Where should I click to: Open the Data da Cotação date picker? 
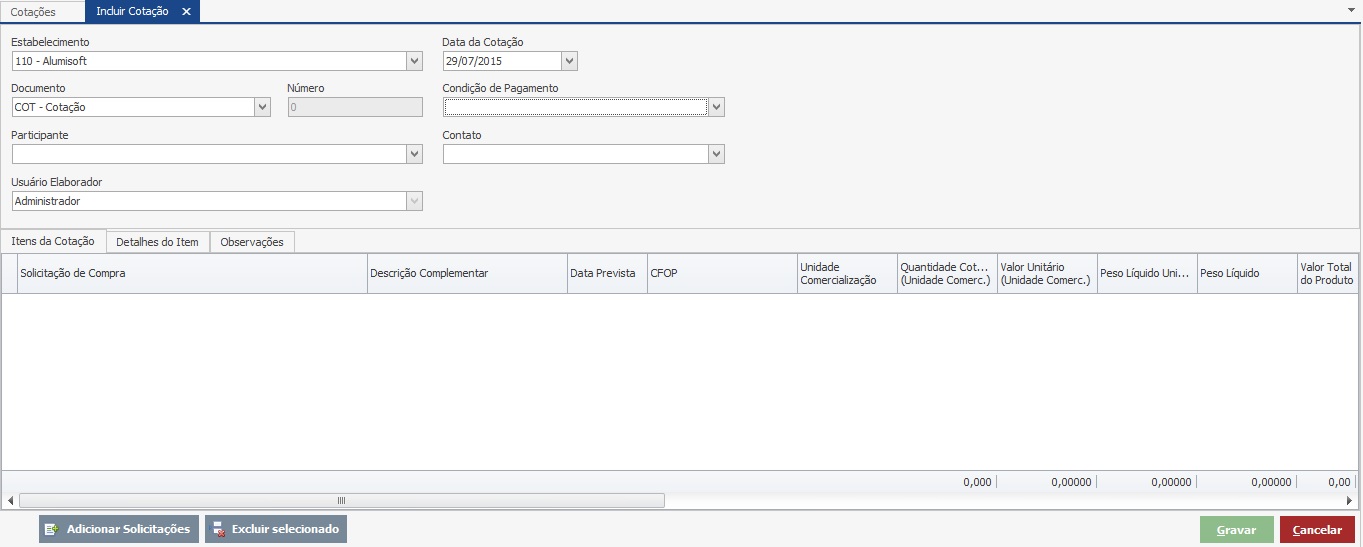pos(569,61)
